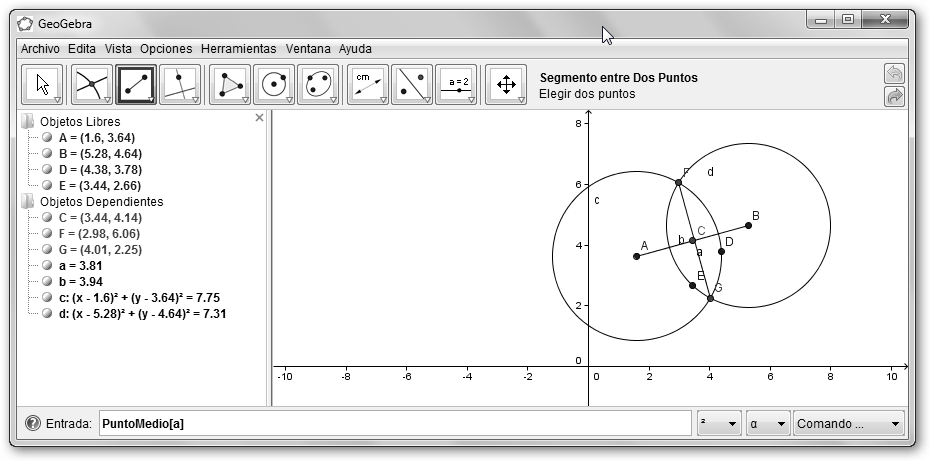The image size is (930, 461).
Task: Choose the Perpendicular Line tool
Action: coord(180,84)
